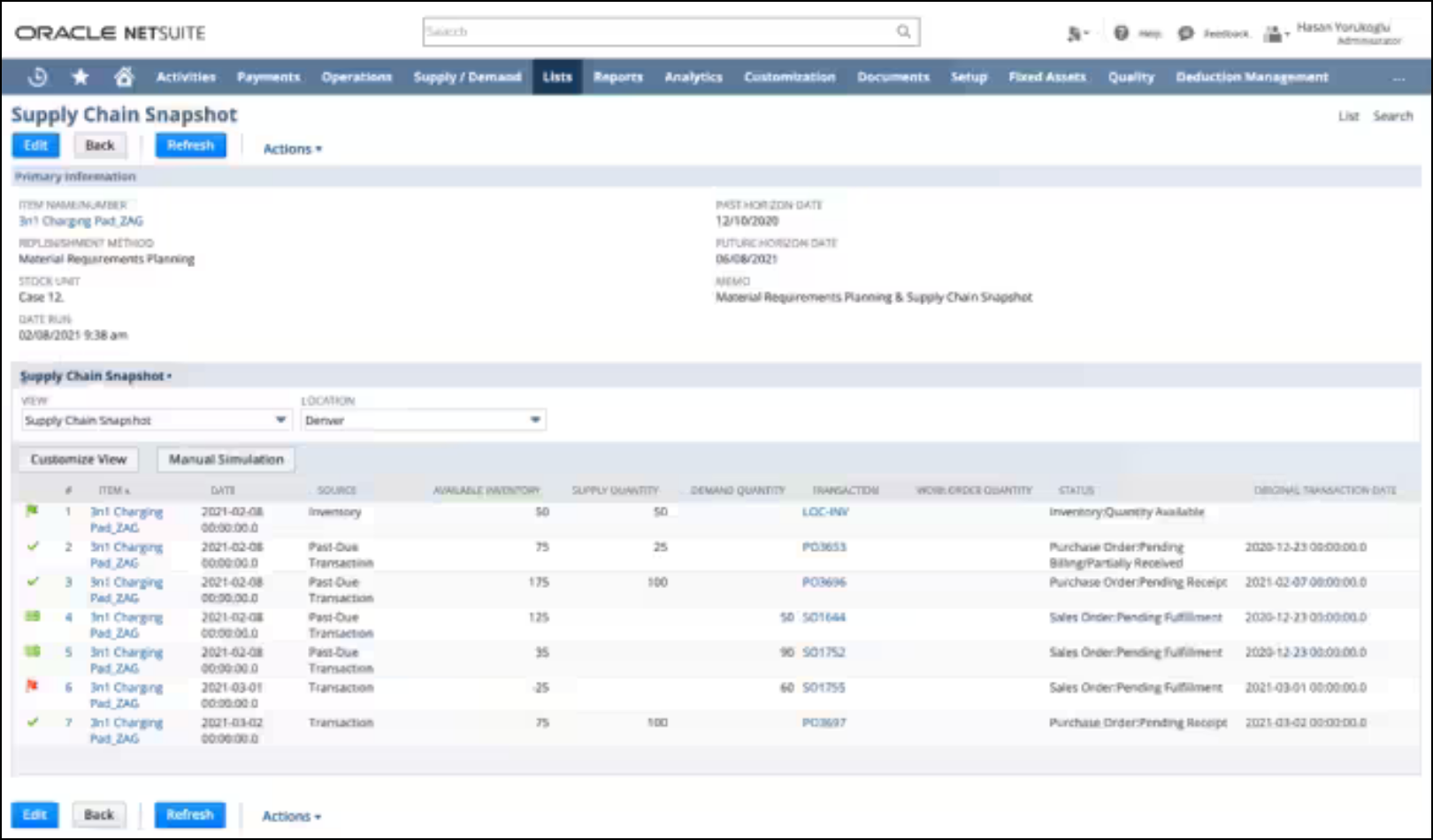Open the Quality menu
The height and width of the screenshot is (840, 1433).
tap(1131, 77)
